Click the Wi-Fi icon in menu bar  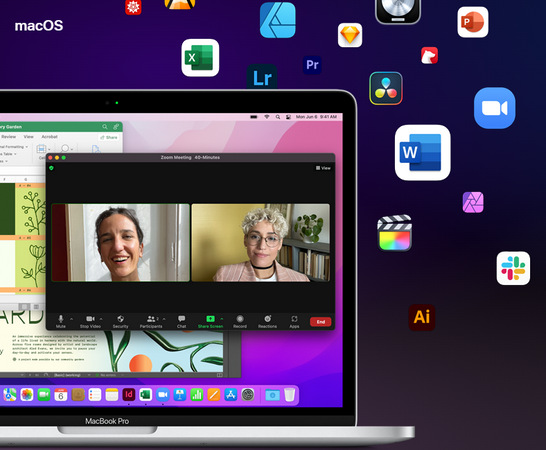pos(267,117)
